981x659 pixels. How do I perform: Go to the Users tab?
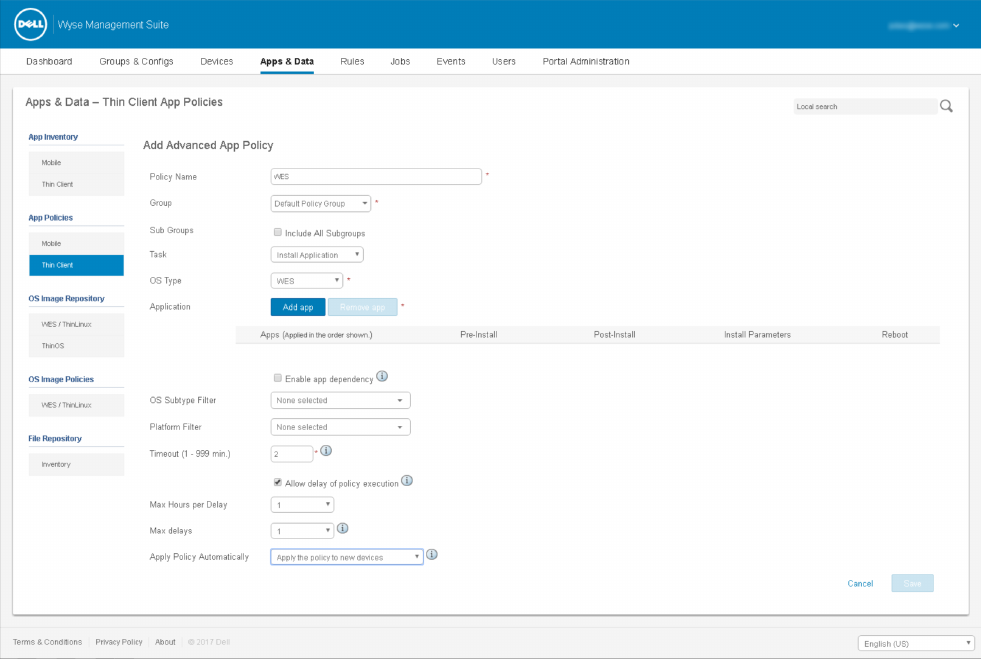[x=504, y=61]
